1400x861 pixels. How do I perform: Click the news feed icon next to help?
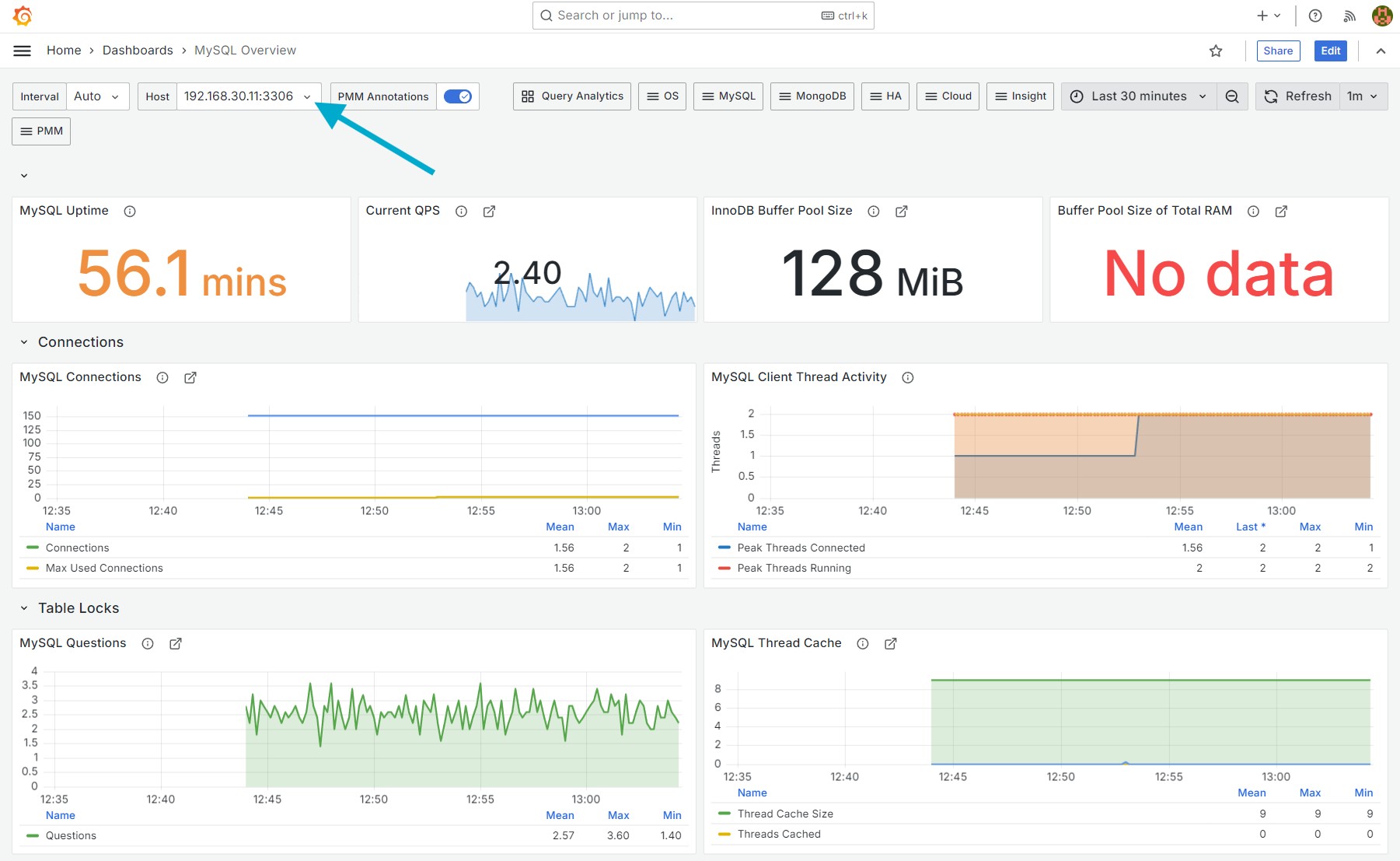[x=1349, y=16]
